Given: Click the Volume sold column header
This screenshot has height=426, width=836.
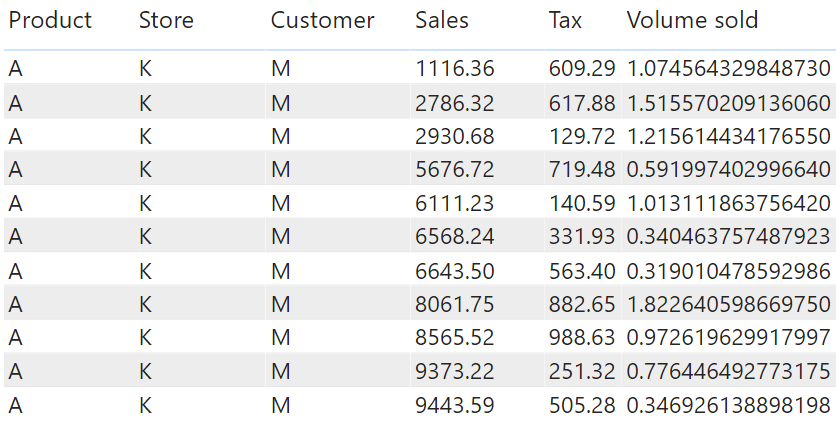Looking at the screenshot, I should coord(692,20).
